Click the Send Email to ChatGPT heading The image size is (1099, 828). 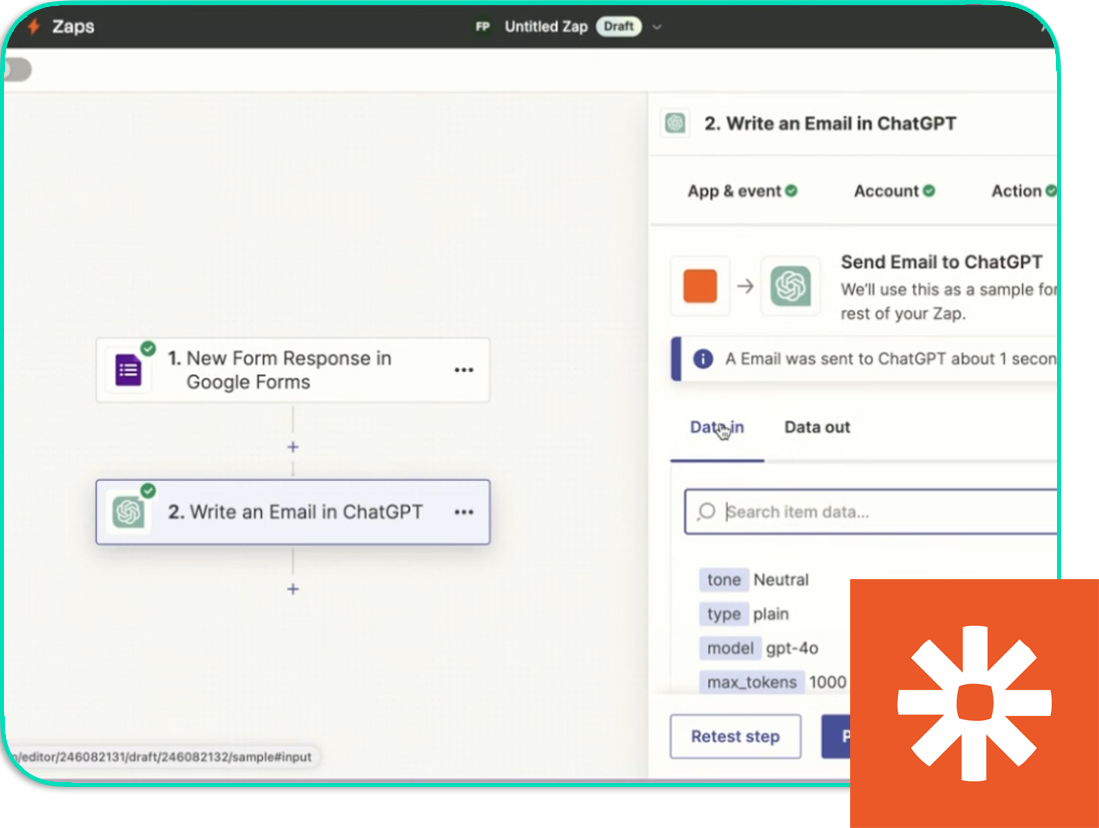click(x=941, y=262)
